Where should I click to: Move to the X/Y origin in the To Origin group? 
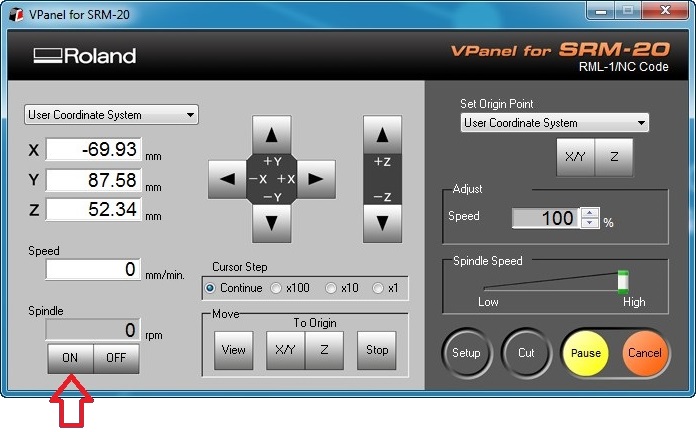pyautogui.click(x=285, y=350)
